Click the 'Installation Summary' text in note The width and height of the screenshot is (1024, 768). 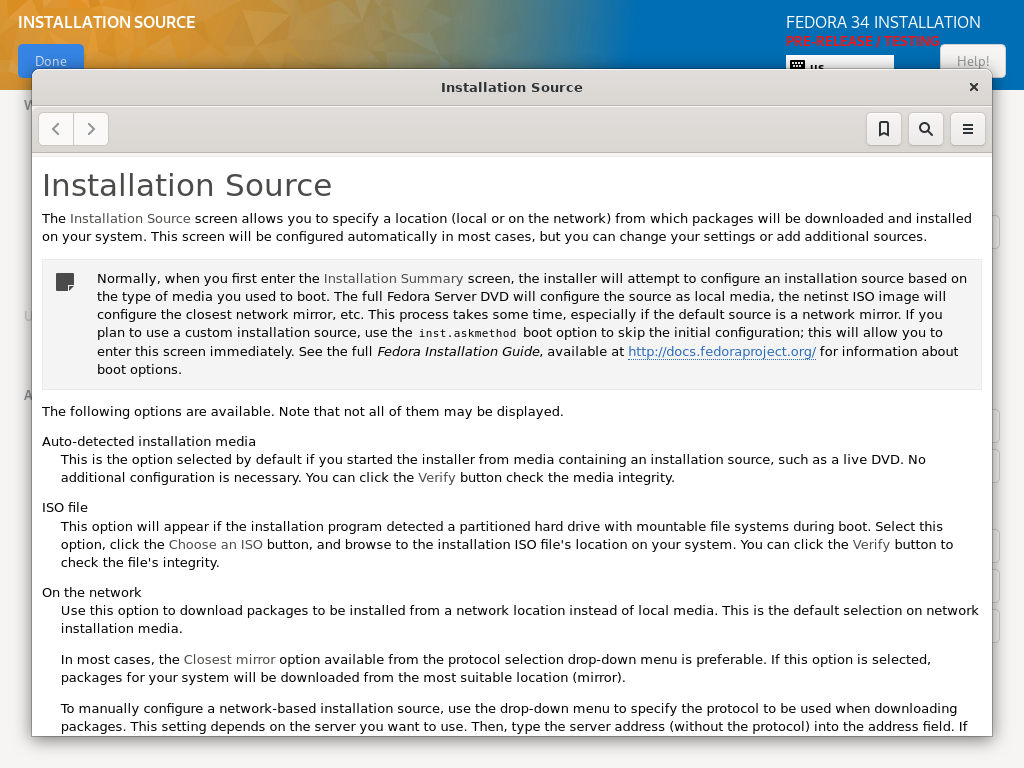pos(393,278)
